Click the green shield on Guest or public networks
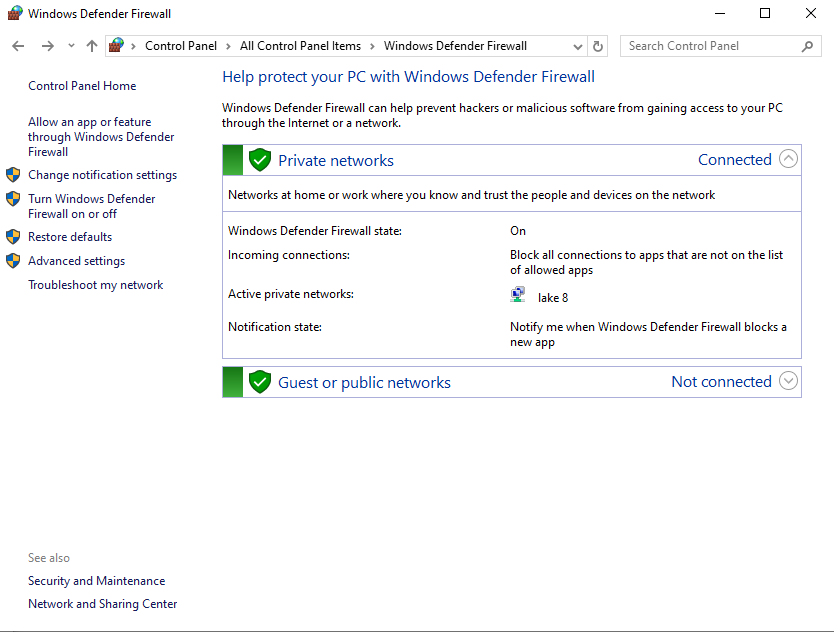834x632 pixels. pyautogui.click(x=260, y=381)
